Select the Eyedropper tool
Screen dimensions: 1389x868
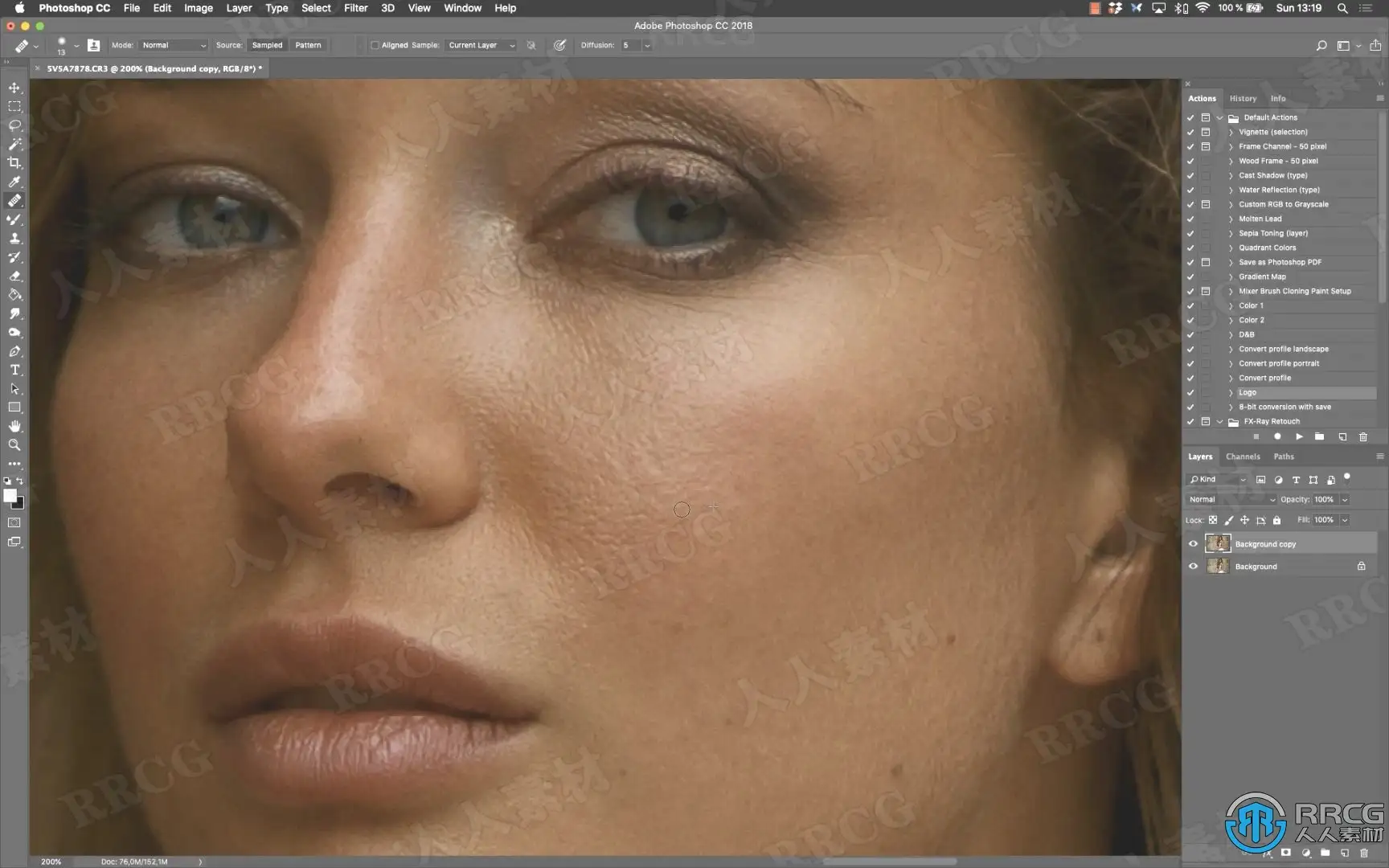click(14, 182)
